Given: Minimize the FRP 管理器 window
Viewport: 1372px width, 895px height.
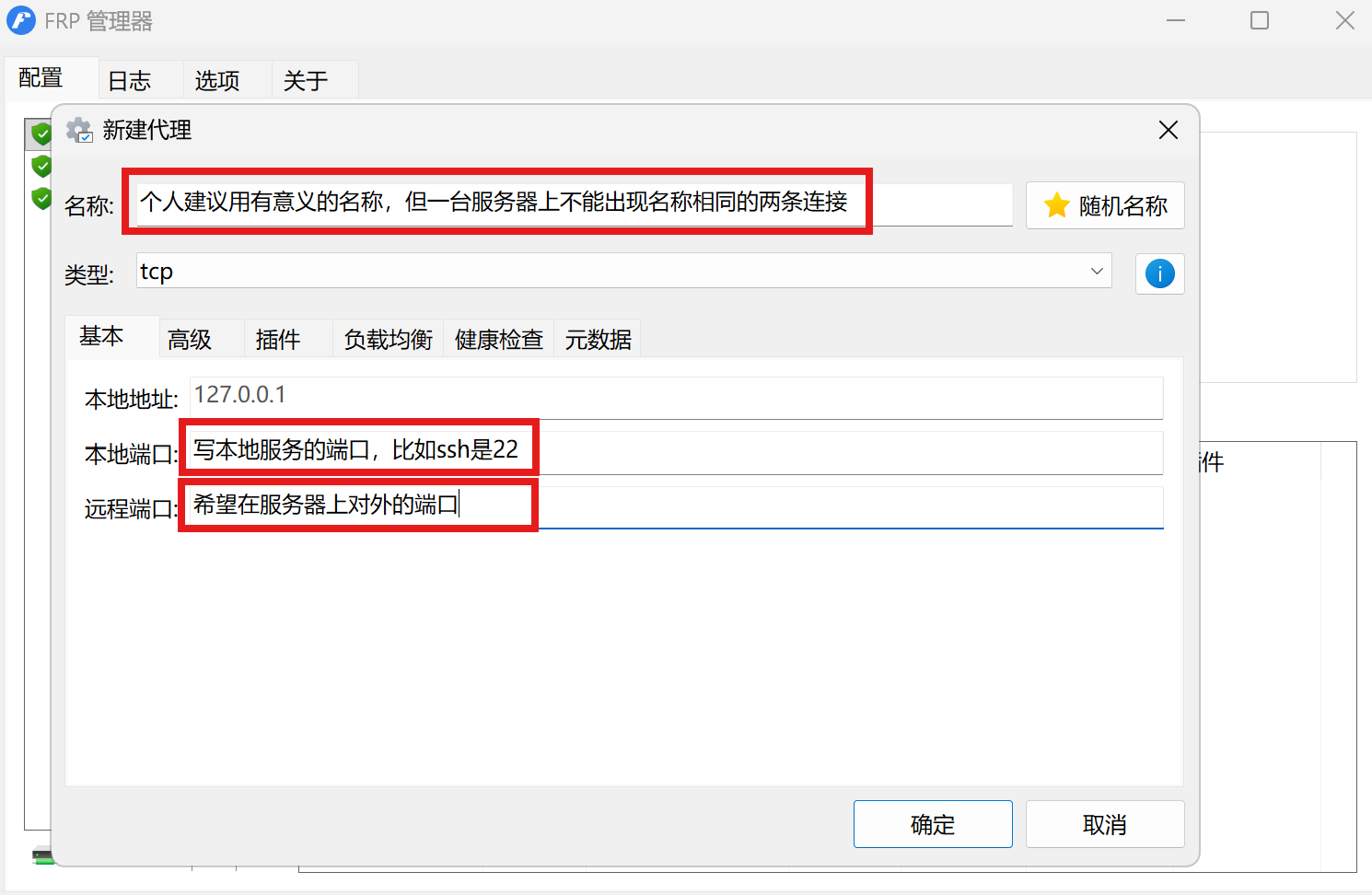Looking at the screenshot, I should coord(1176,20).
